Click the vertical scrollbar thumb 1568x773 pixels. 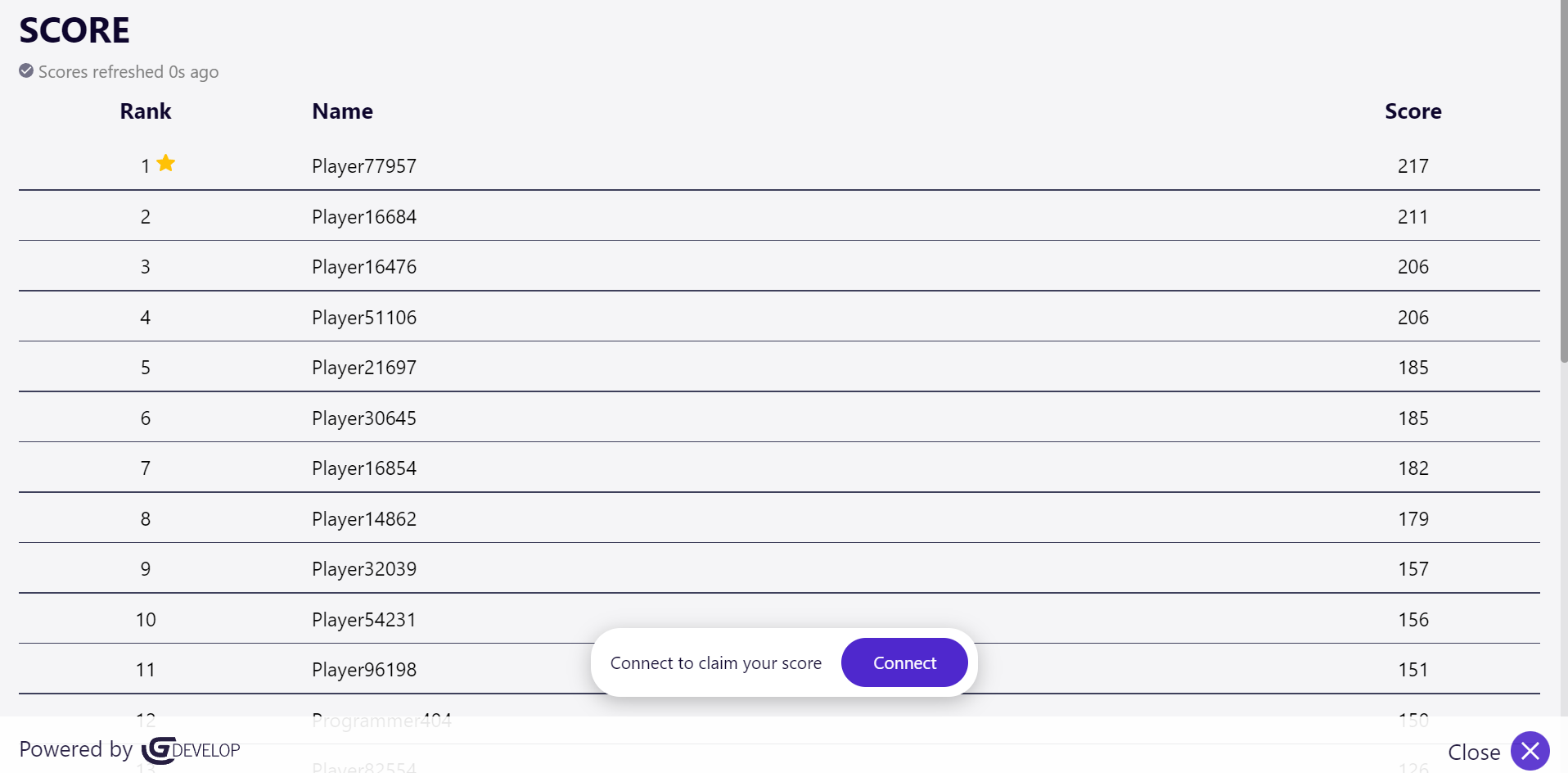pos(1563,180)
